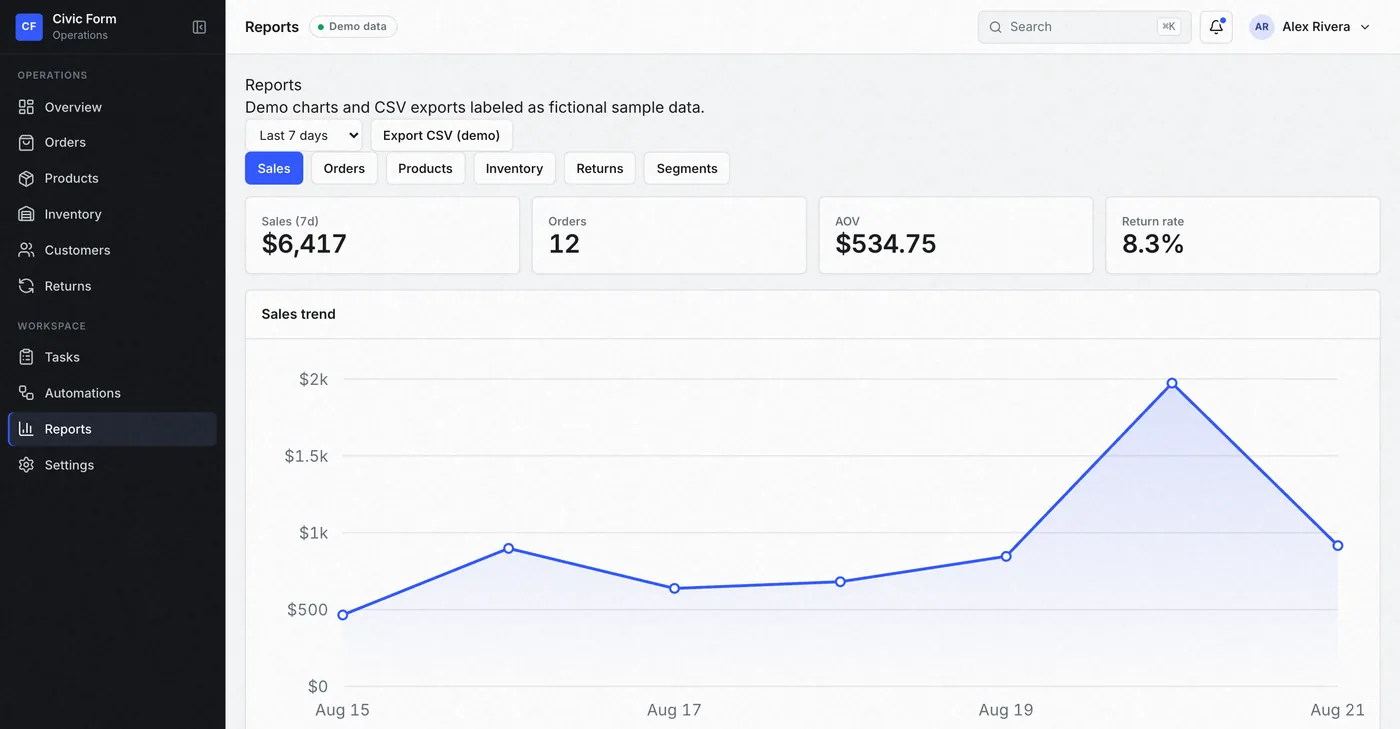Click the Aug 21 data point on the chart

(1338, 546)
